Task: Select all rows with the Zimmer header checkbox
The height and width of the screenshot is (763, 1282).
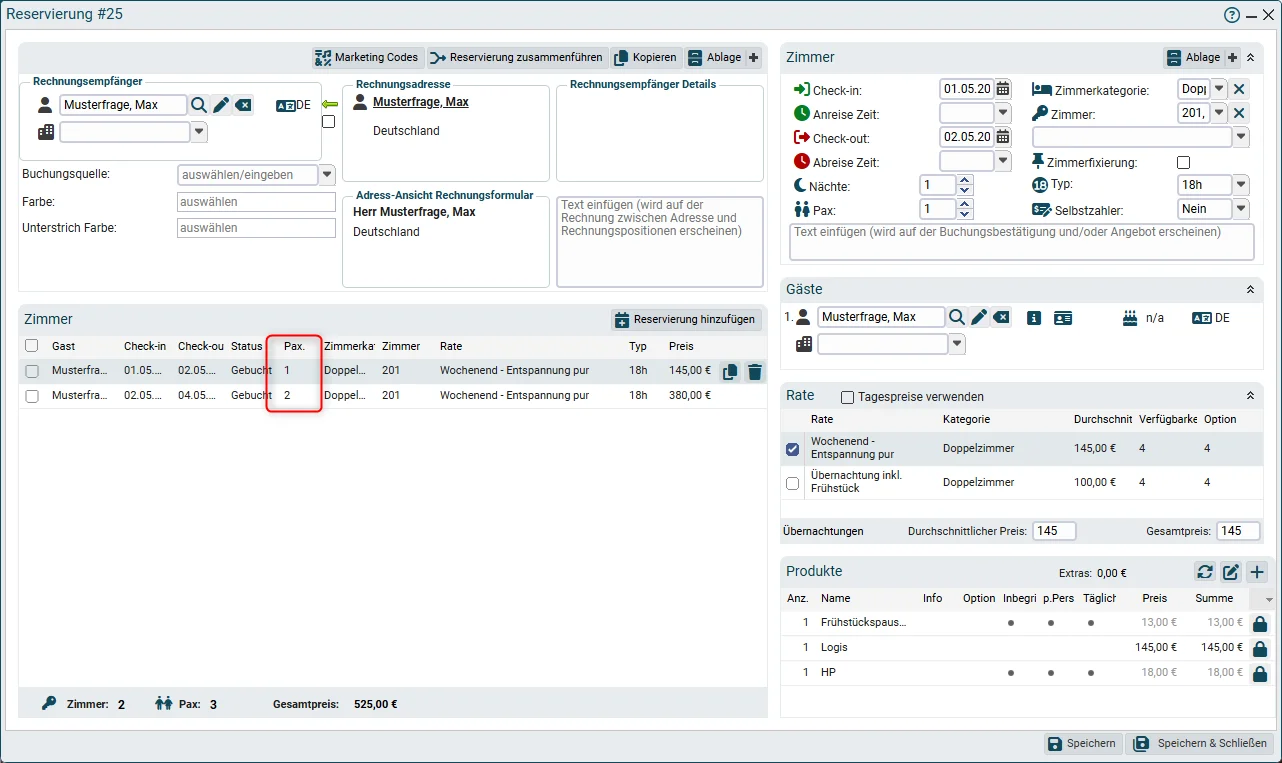Action: (32, 346)
